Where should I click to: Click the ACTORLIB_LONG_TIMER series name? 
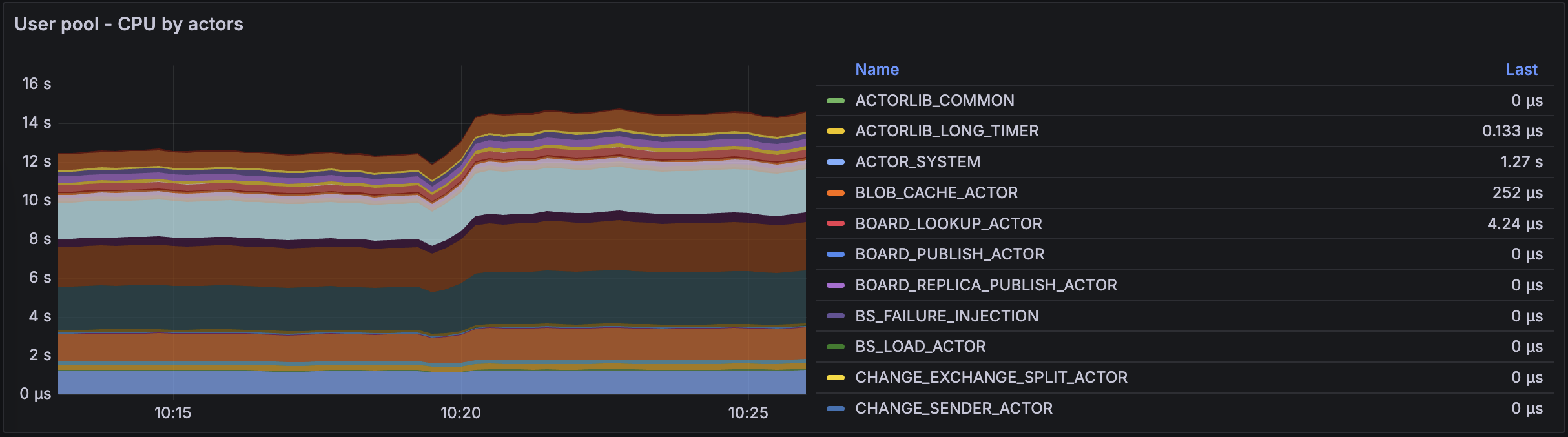click(946, 131)
